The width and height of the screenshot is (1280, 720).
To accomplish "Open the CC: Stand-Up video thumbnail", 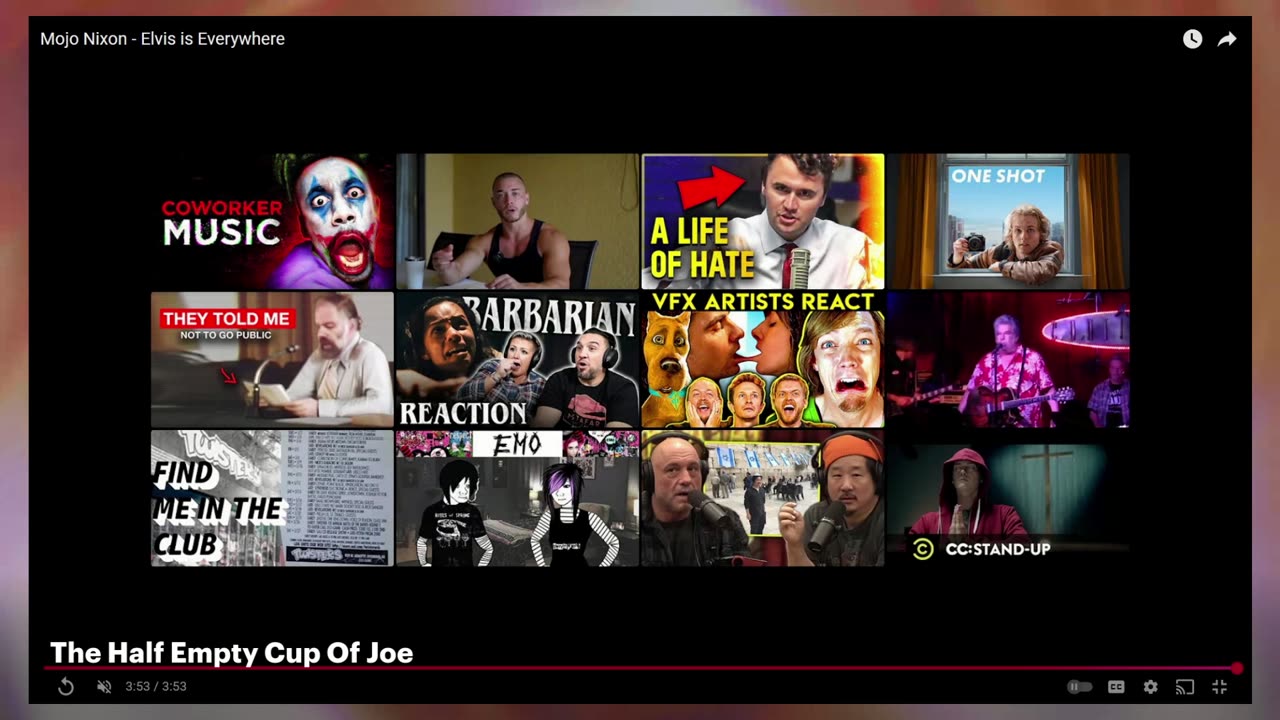I will click(x=1008, y=498).
